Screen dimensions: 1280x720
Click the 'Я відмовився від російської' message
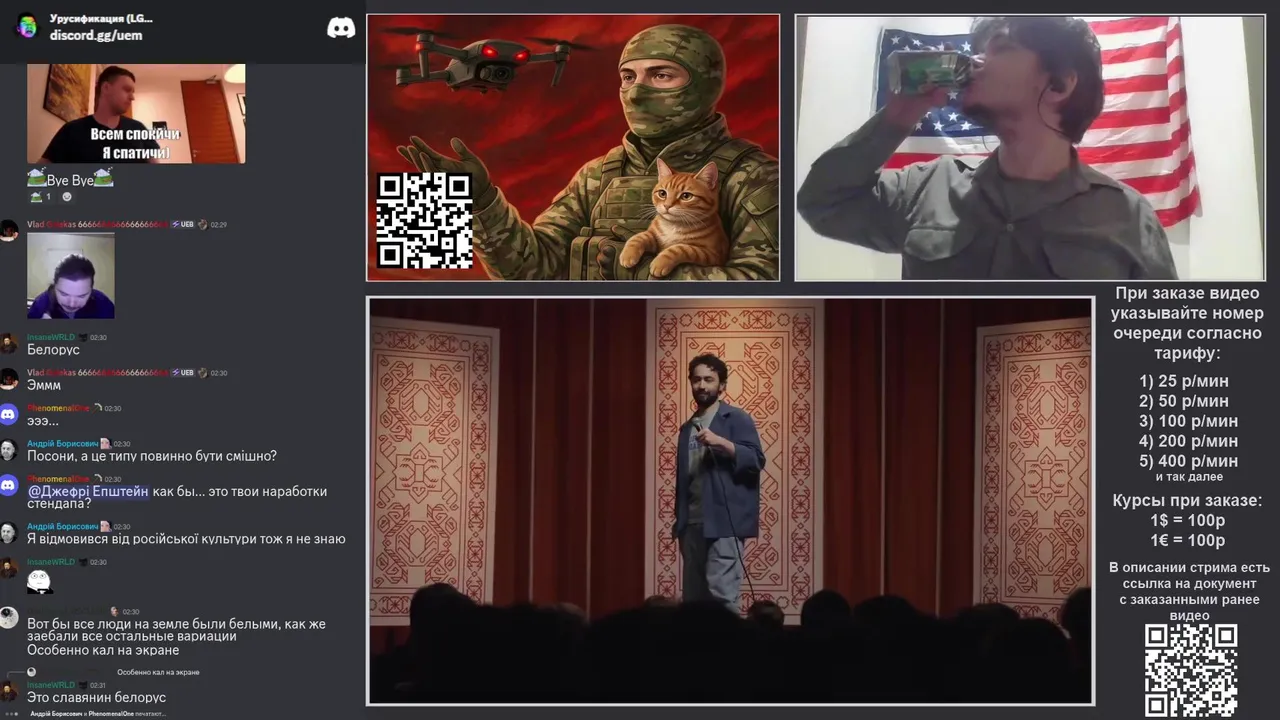pyautogui.click(x=186, y=539)
